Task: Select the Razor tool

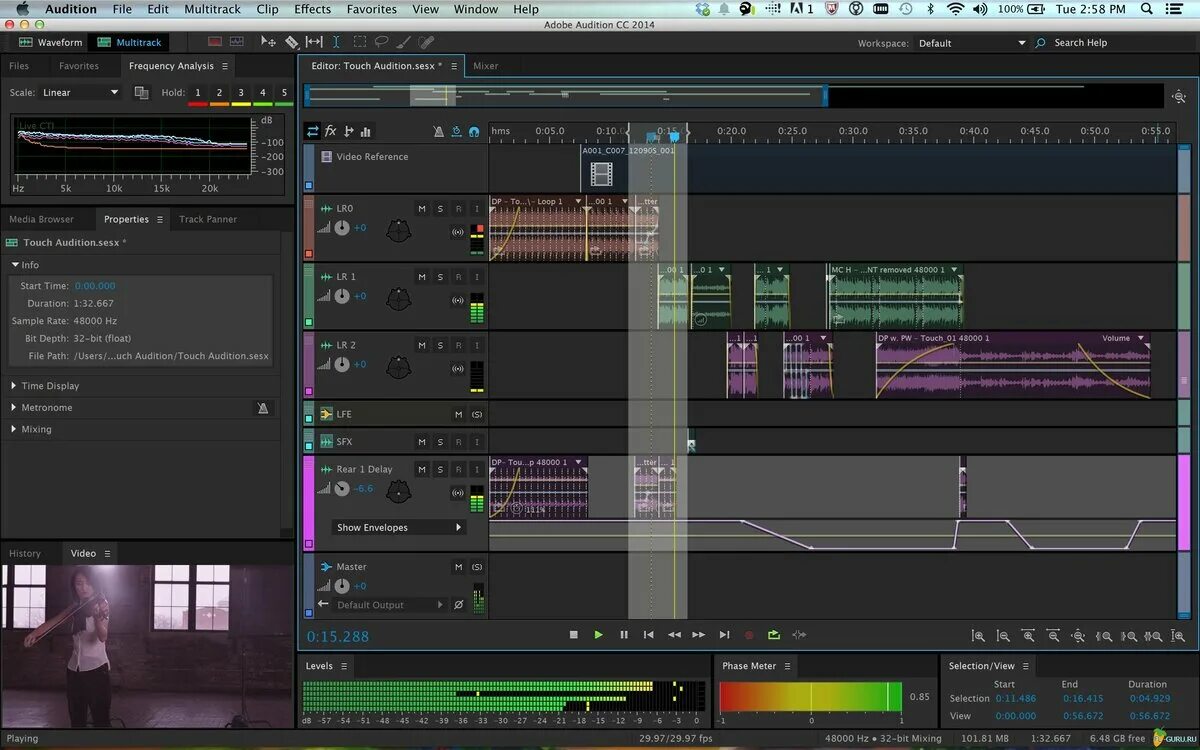Action: tap(291, 42)
